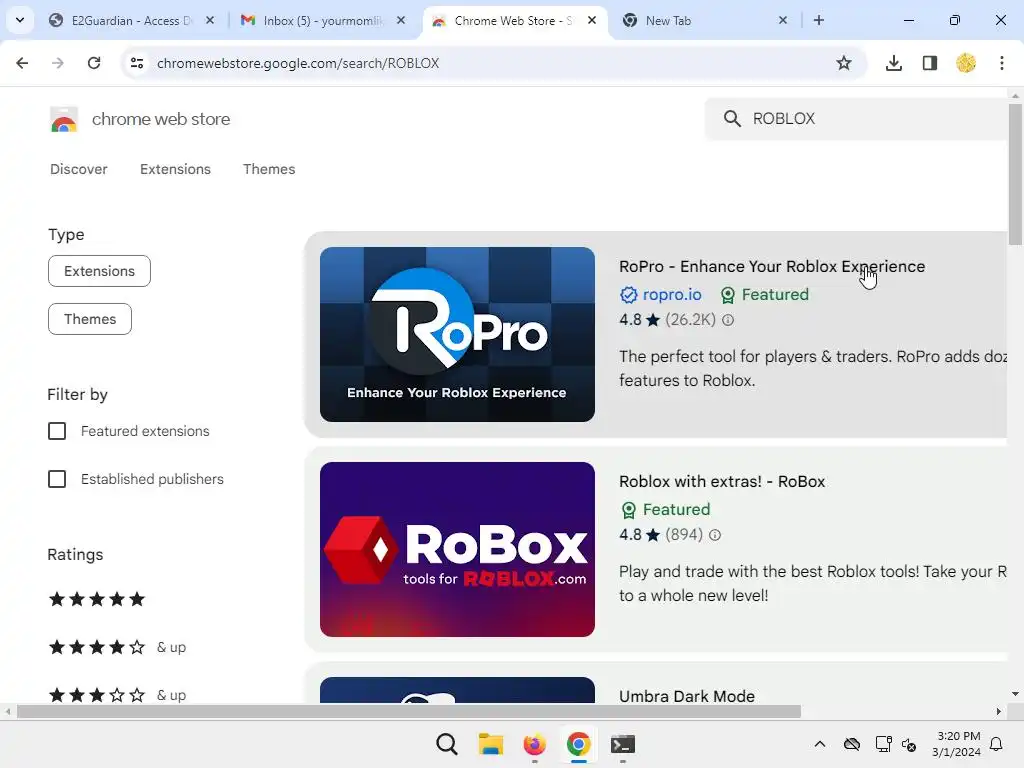
Task: Open the downloads icon in Chrome toolbar
Action: pos(893,63)
